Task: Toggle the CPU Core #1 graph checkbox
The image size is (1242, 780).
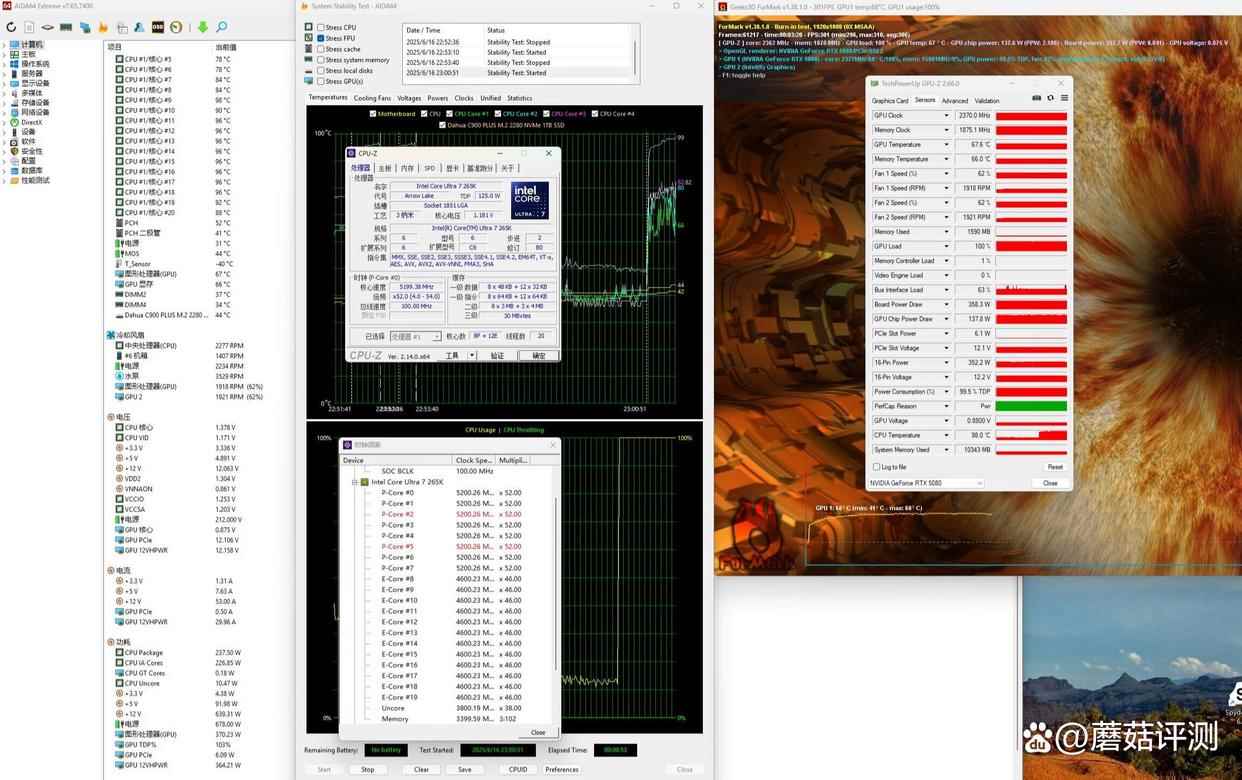Action: (x=449, y=114)
